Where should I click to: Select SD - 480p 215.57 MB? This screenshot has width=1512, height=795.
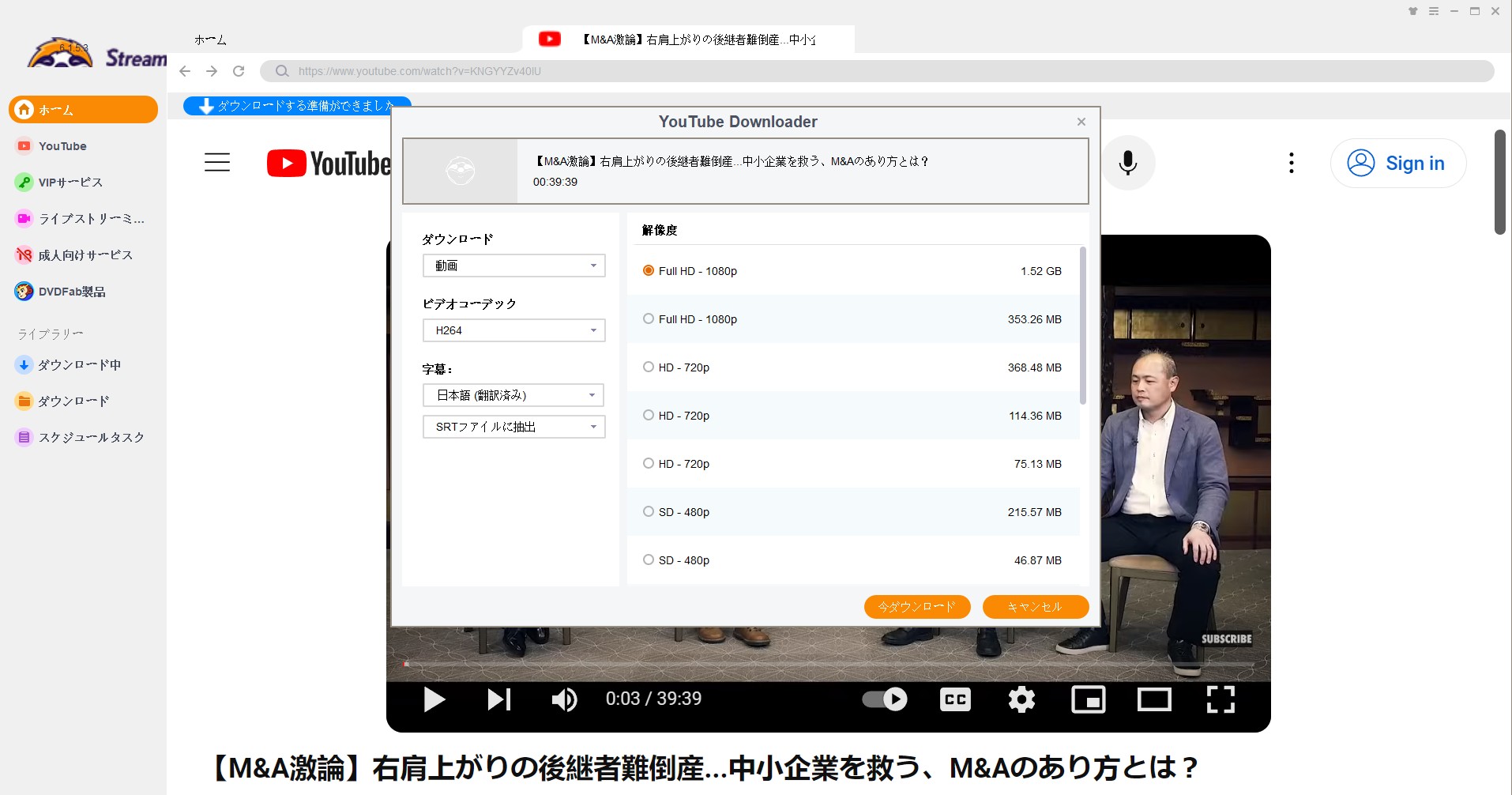click(x=853, y=512)
